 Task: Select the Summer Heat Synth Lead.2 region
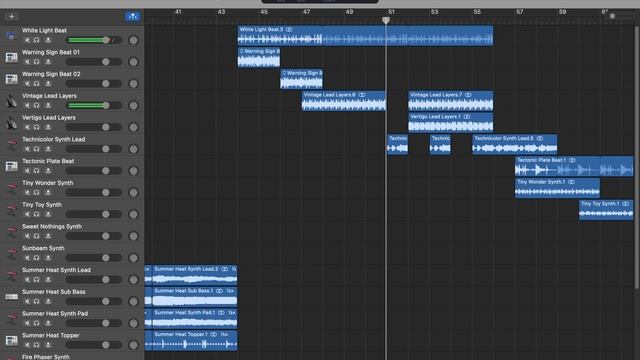pyautogui.click(x=195, y=275)
